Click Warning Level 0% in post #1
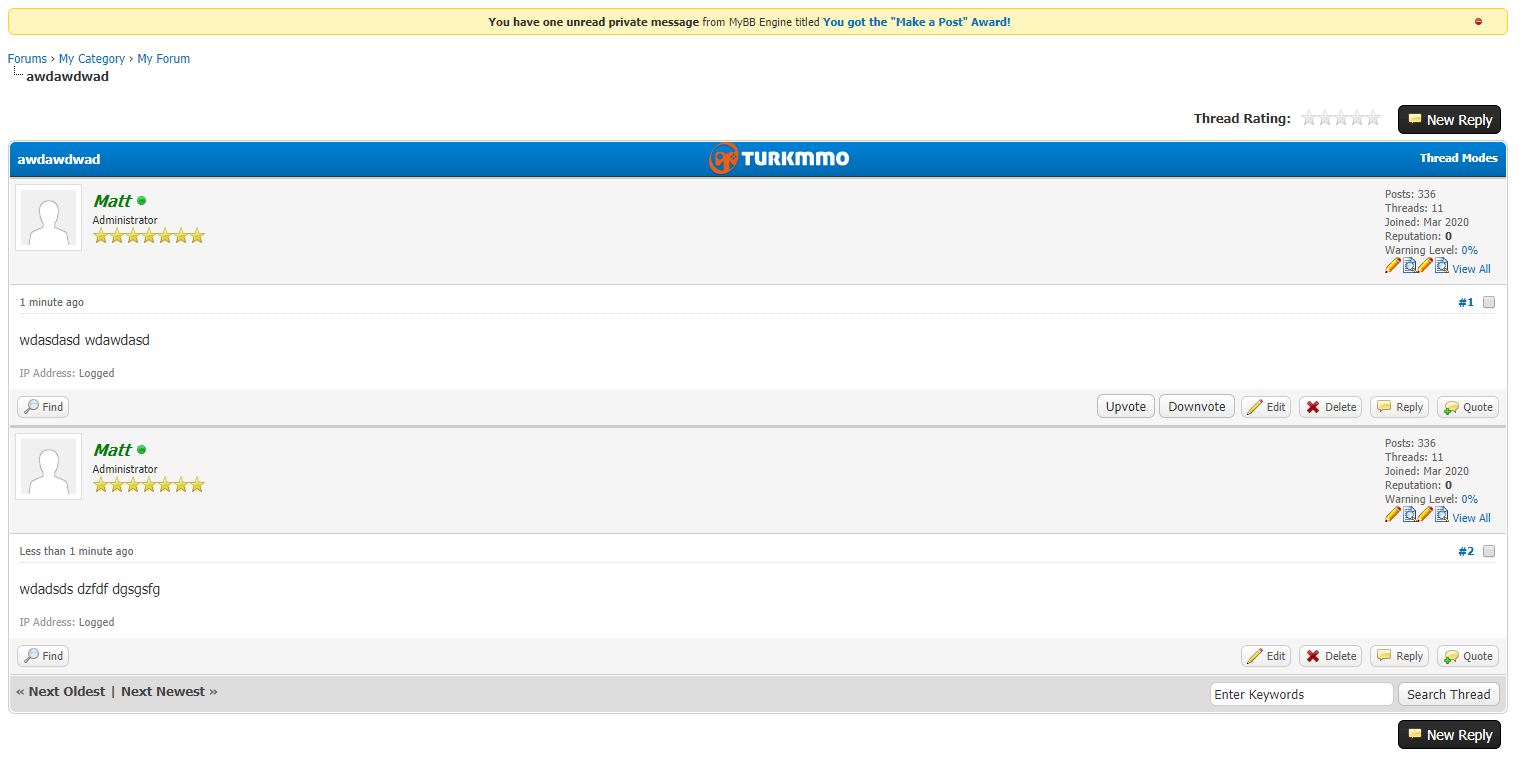This screenshot has height=765, width=1520. pos(1469,250)
